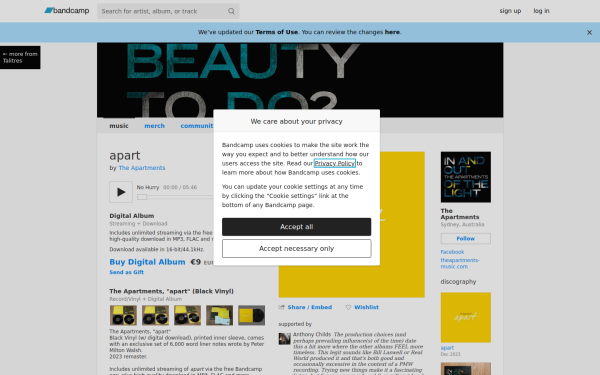
Task: Open fifth vinyl thumbnail with yellow cover
Action: coord(251,315)
